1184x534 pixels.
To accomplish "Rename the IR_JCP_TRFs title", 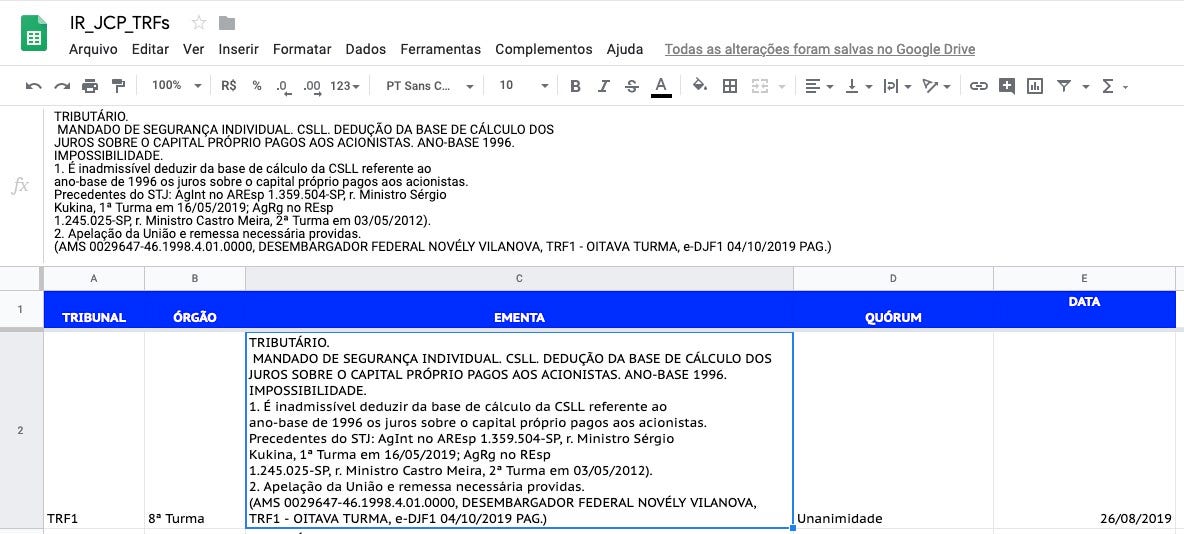I will [119, 23].
